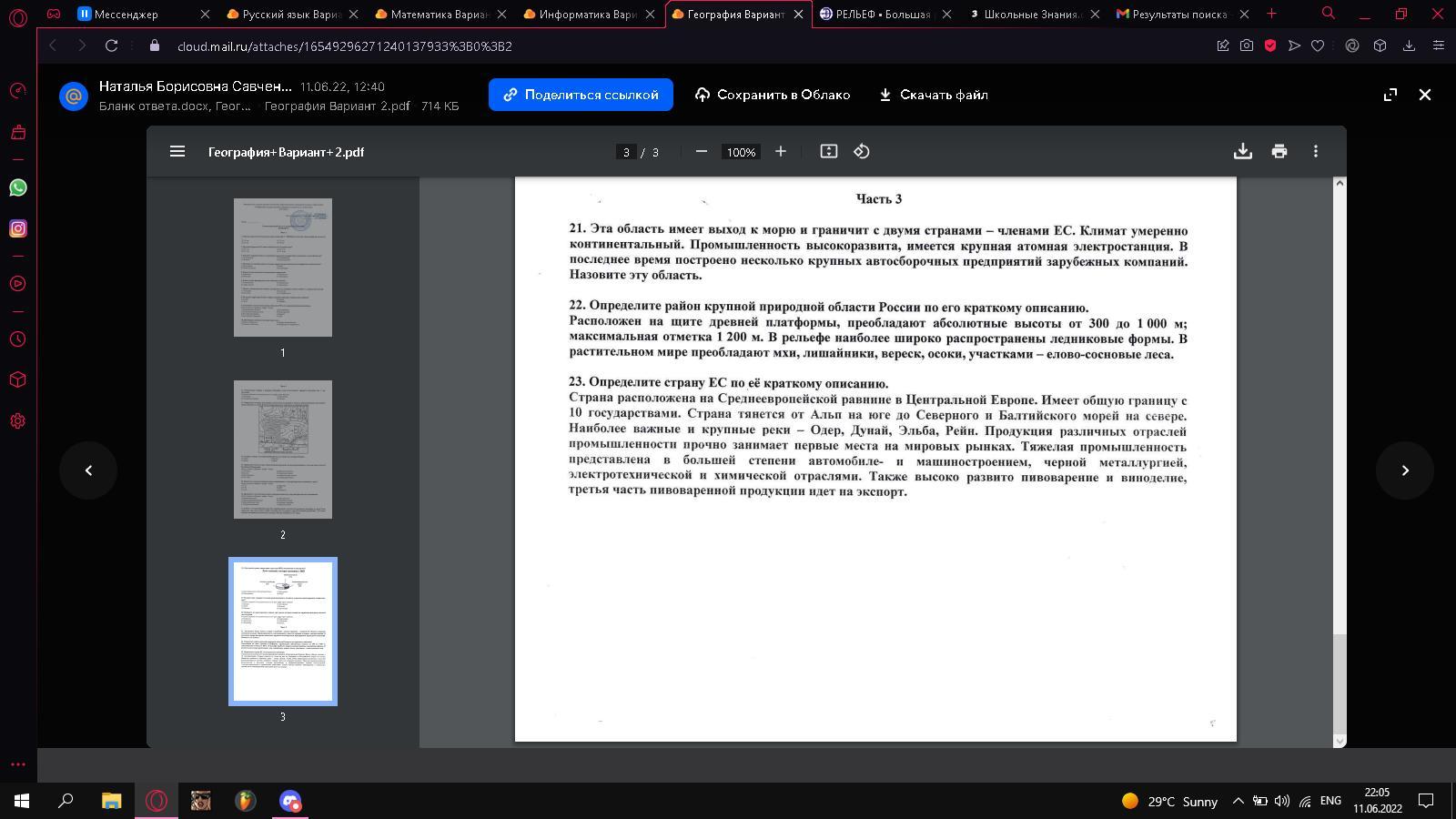Viewport: 1456px width, 819px height.
Task: Open the Windows notification center
Action: pos(1427,801)
